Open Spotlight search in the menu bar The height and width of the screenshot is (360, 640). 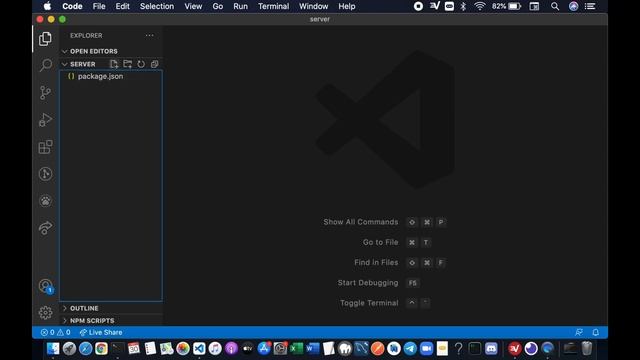click(555, 6)
